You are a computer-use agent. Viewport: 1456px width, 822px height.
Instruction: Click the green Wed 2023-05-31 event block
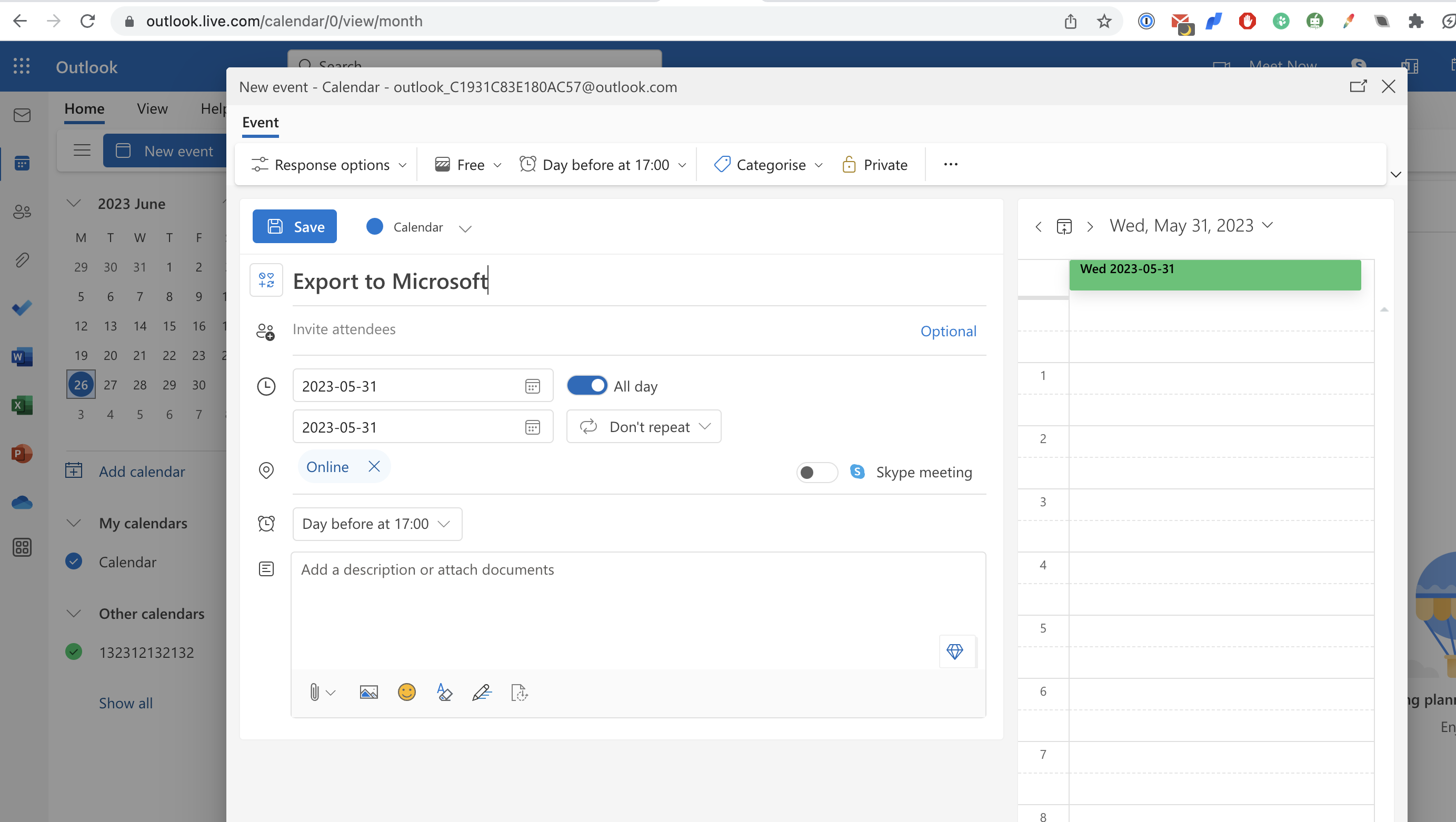1214,275
